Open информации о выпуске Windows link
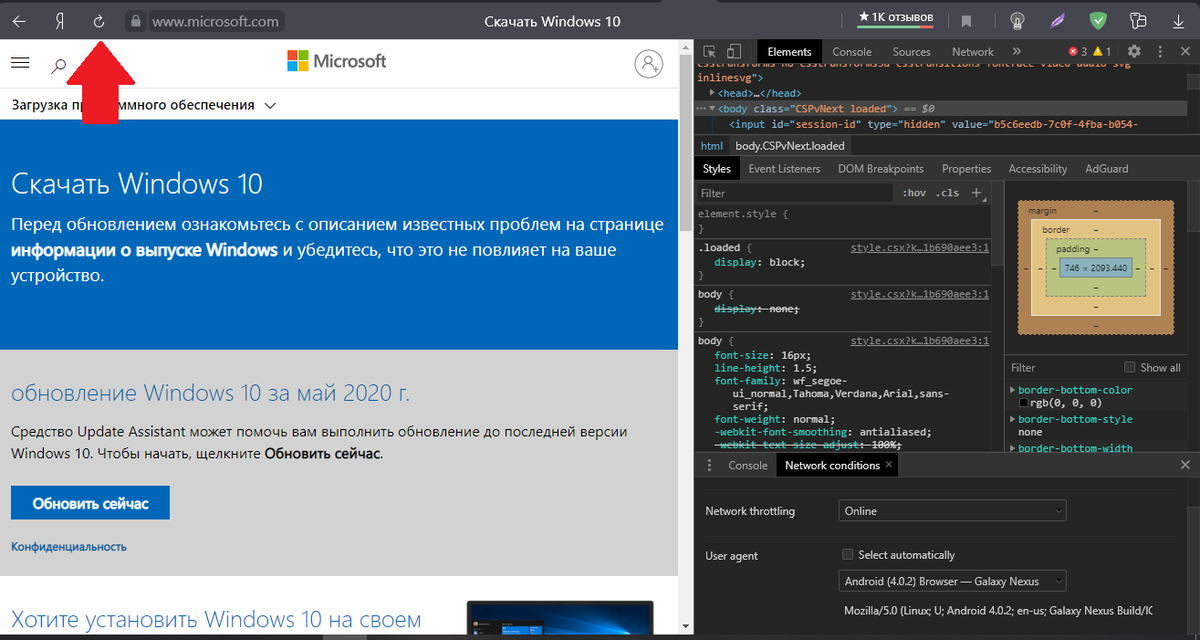 pos(144,250)
